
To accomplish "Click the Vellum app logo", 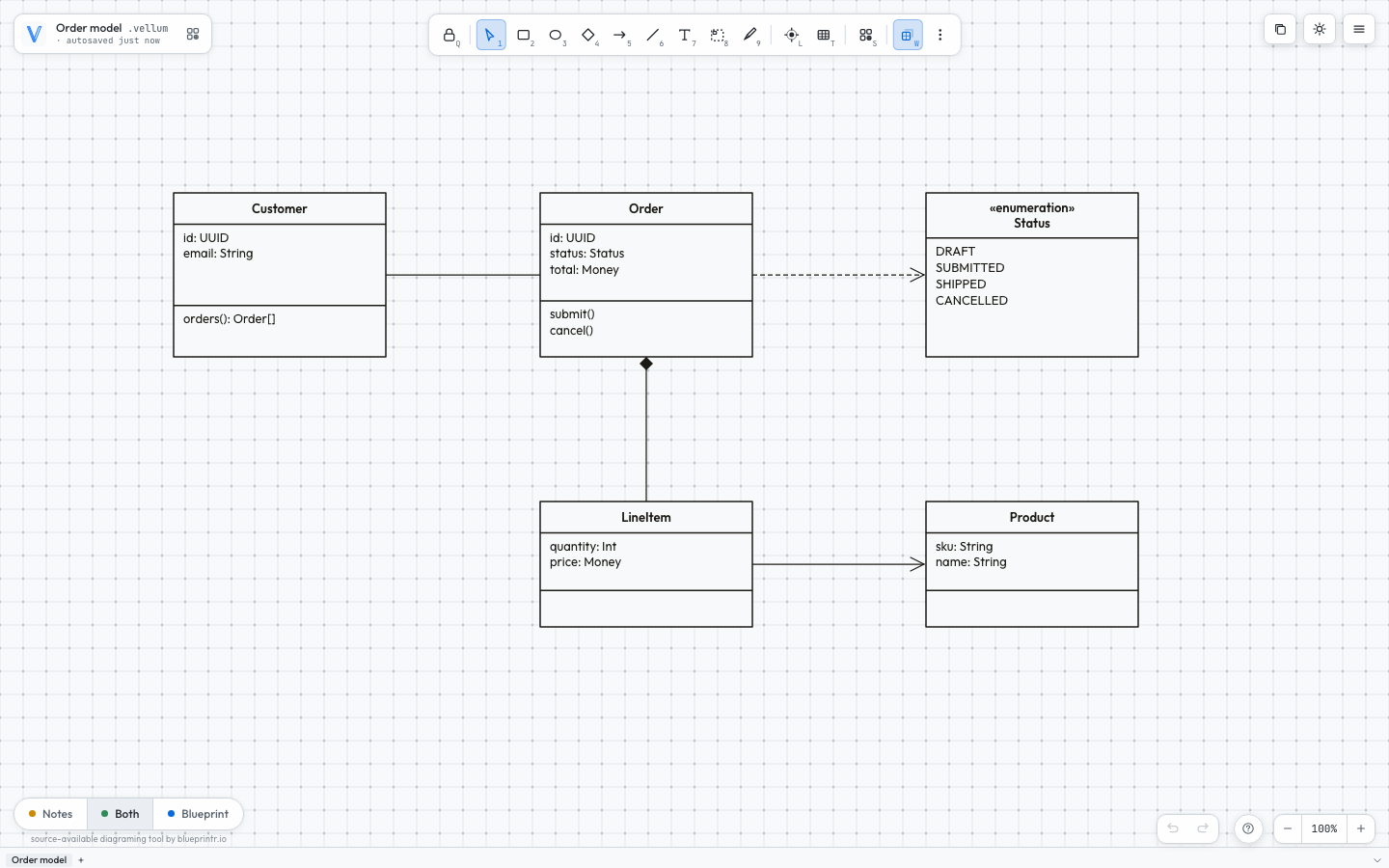I will coord(34,35).
